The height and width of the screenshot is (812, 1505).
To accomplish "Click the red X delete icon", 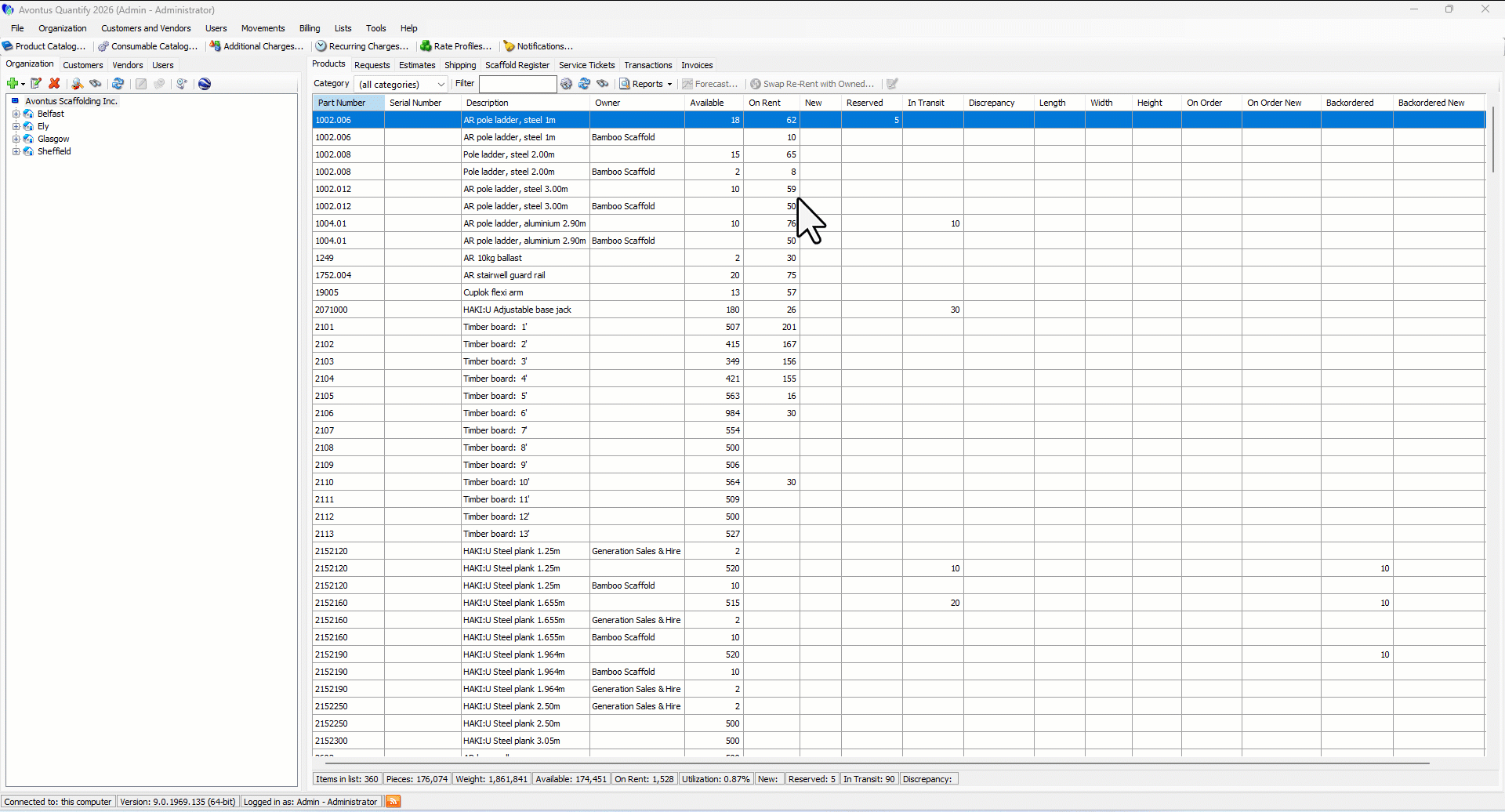I will [x=54, y=84].
